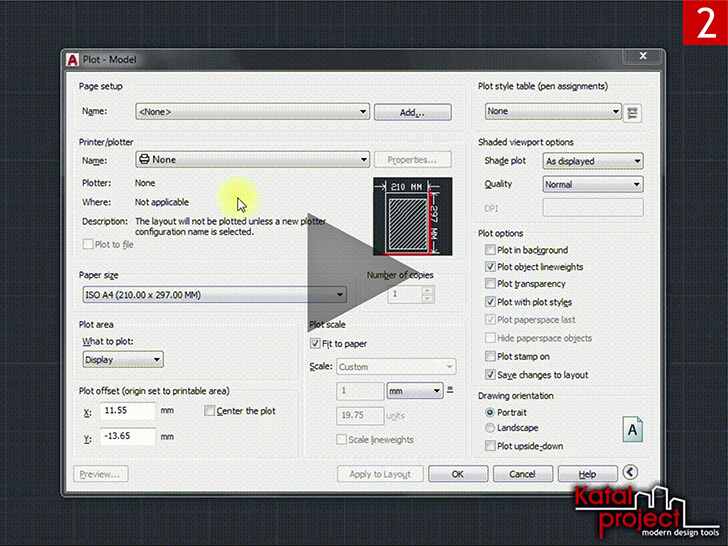Click the AutoCAD logo in the title bar
This screenshot has height=546, width=728.
click(72, 60)
